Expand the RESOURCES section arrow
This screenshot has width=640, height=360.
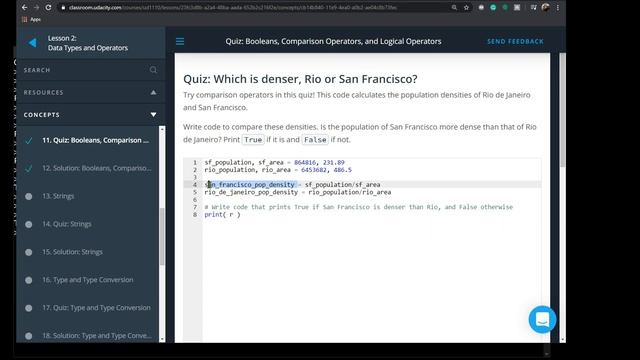tap(153, 92)
